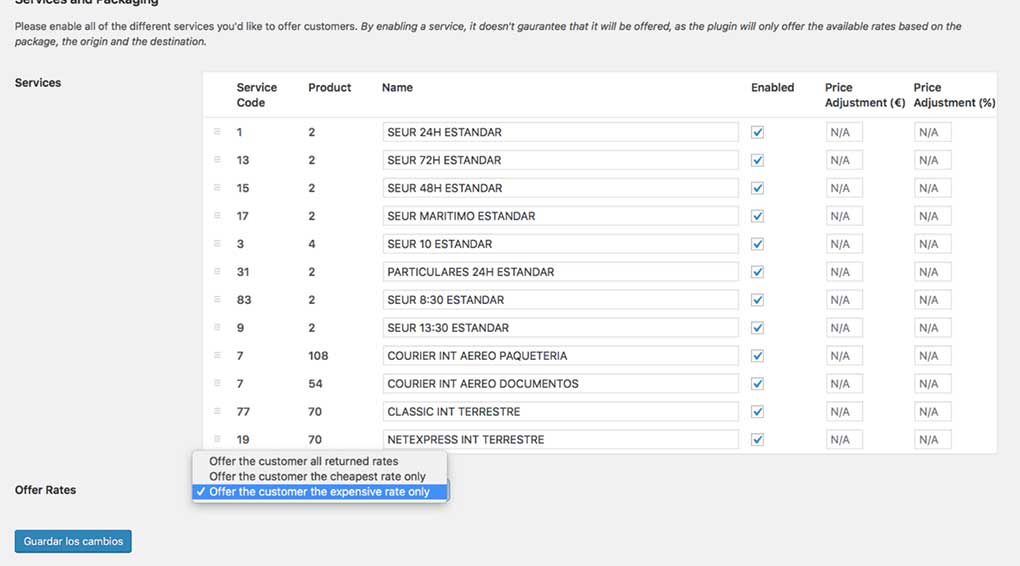The width and height of the screenshot is (1020, 566).
Task: Click drag handle for COURIER INT AEREO PAQUETERIA
Action: pos(217,355)
